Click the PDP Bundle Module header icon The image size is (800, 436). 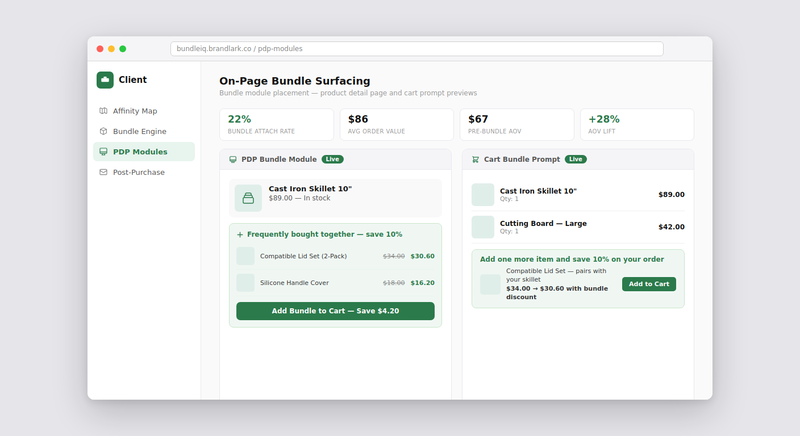pyautogui.click(x=233, y=159)
